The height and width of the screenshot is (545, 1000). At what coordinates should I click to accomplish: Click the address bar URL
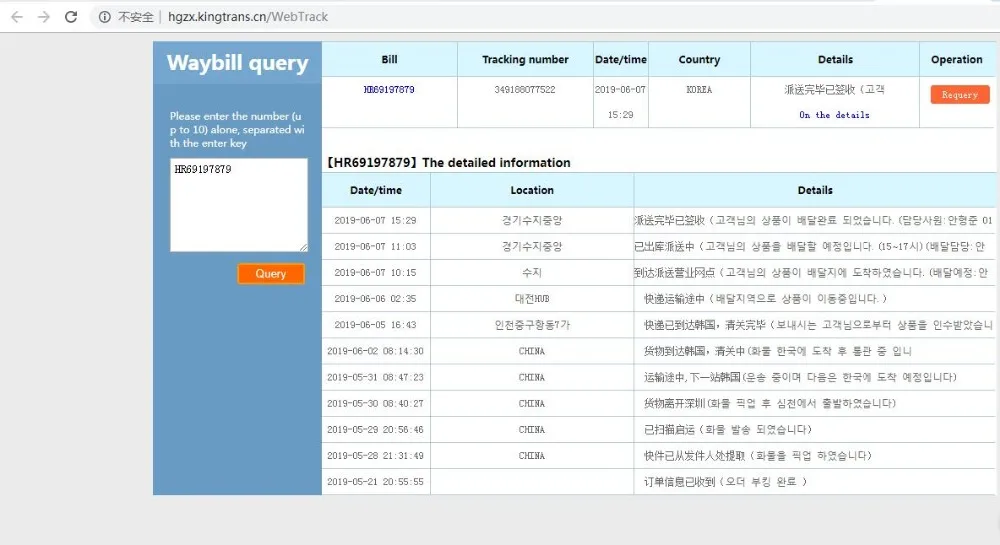click(247, 17)
